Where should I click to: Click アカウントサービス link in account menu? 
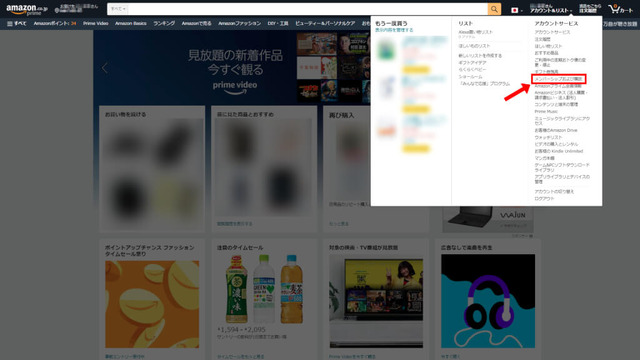pos(552,32)
